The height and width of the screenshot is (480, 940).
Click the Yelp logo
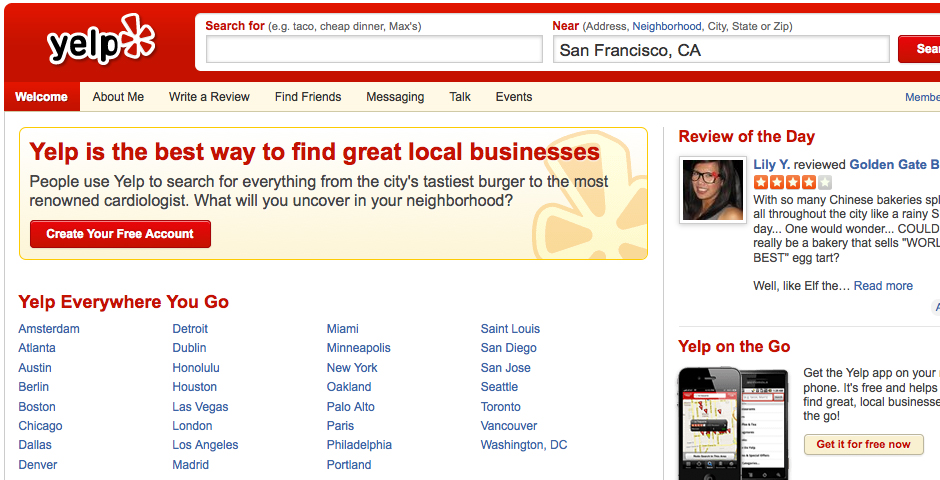(x=101, y=40)
